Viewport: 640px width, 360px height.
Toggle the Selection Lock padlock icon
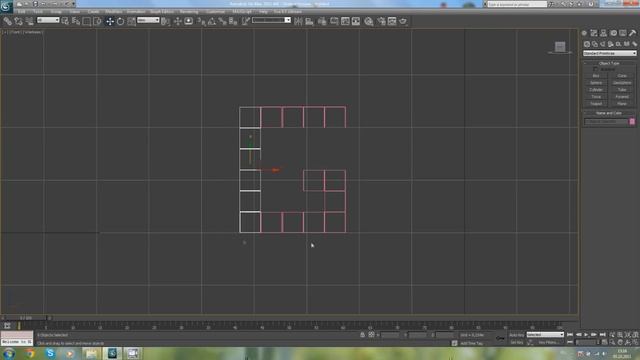[362, 335]
